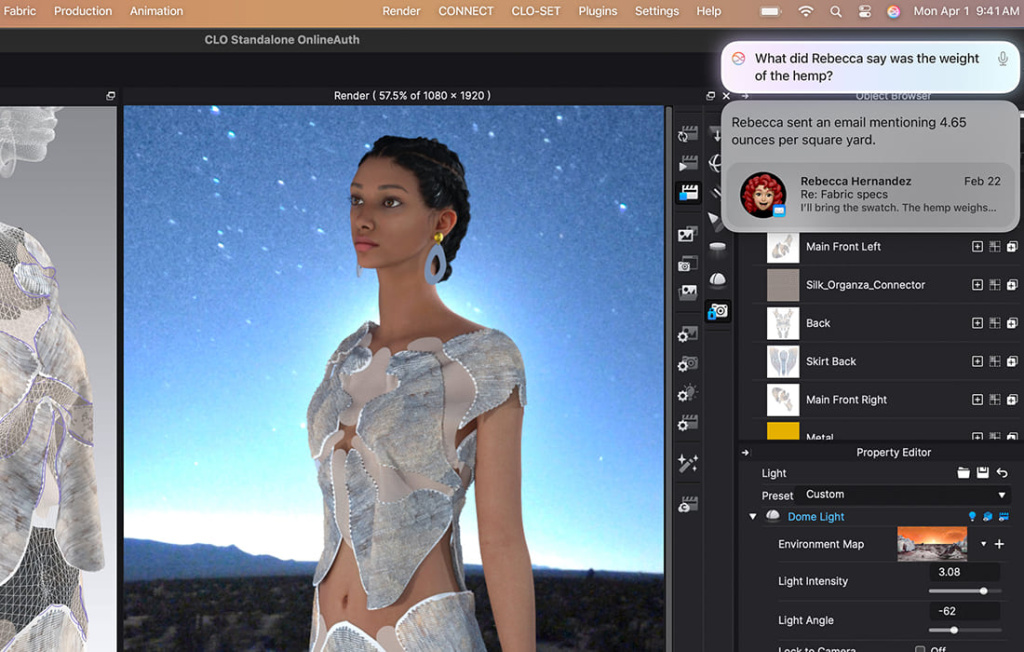Screen dimensions: 1024x652
Task: Open the CLO-SET menu
Action: tap(536, 11)
